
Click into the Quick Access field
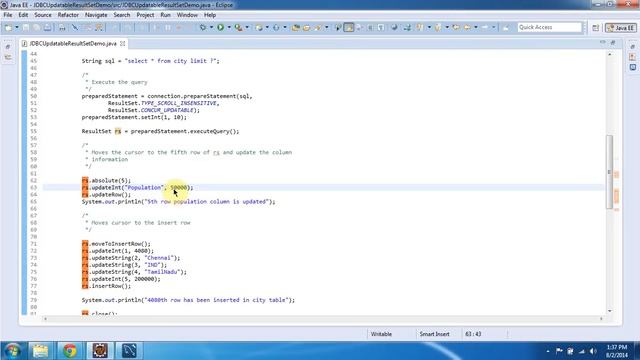(x=549, y=27)
